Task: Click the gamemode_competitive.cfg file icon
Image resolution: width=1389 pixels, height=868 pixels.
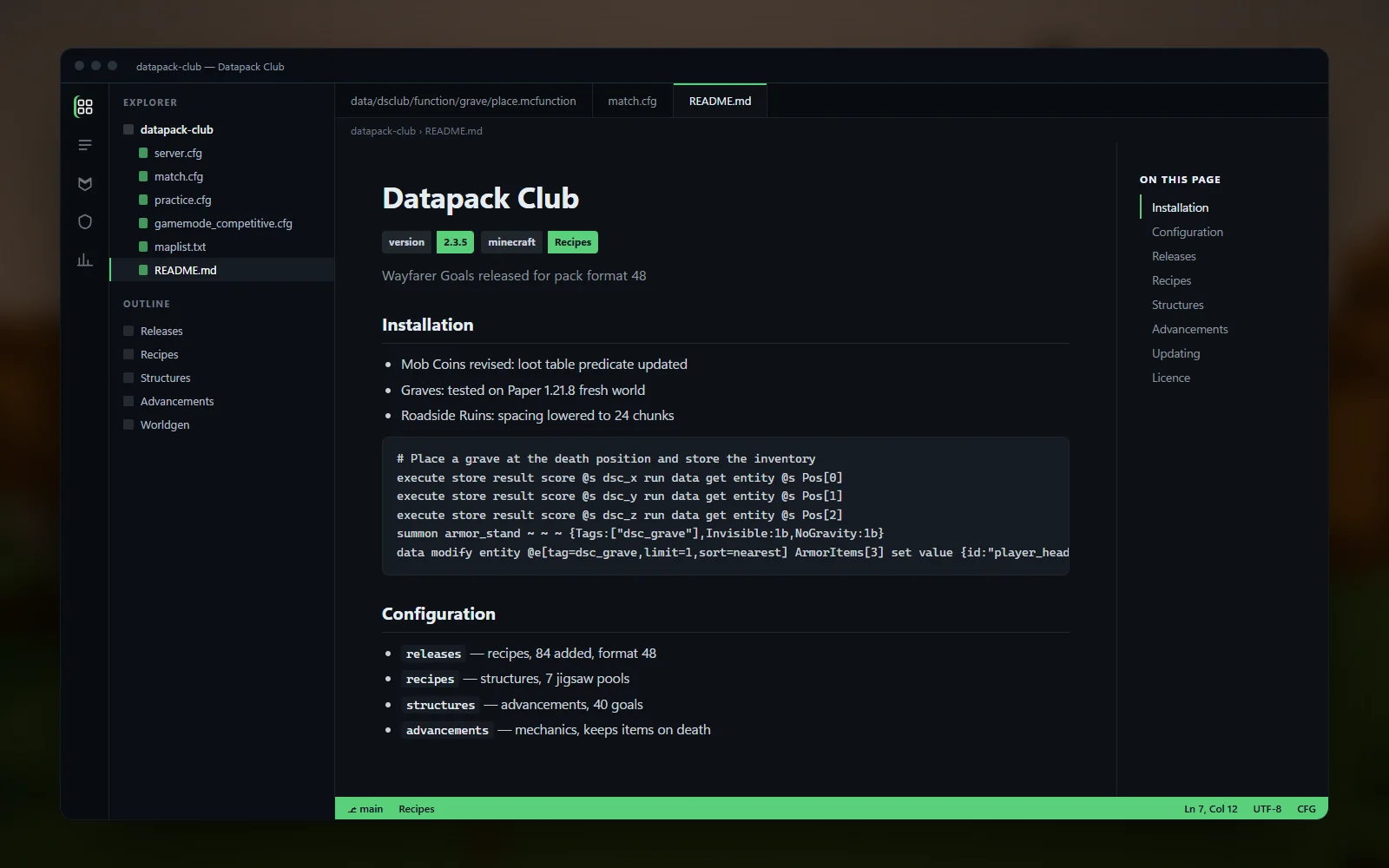Action: [x=143, y=223]
